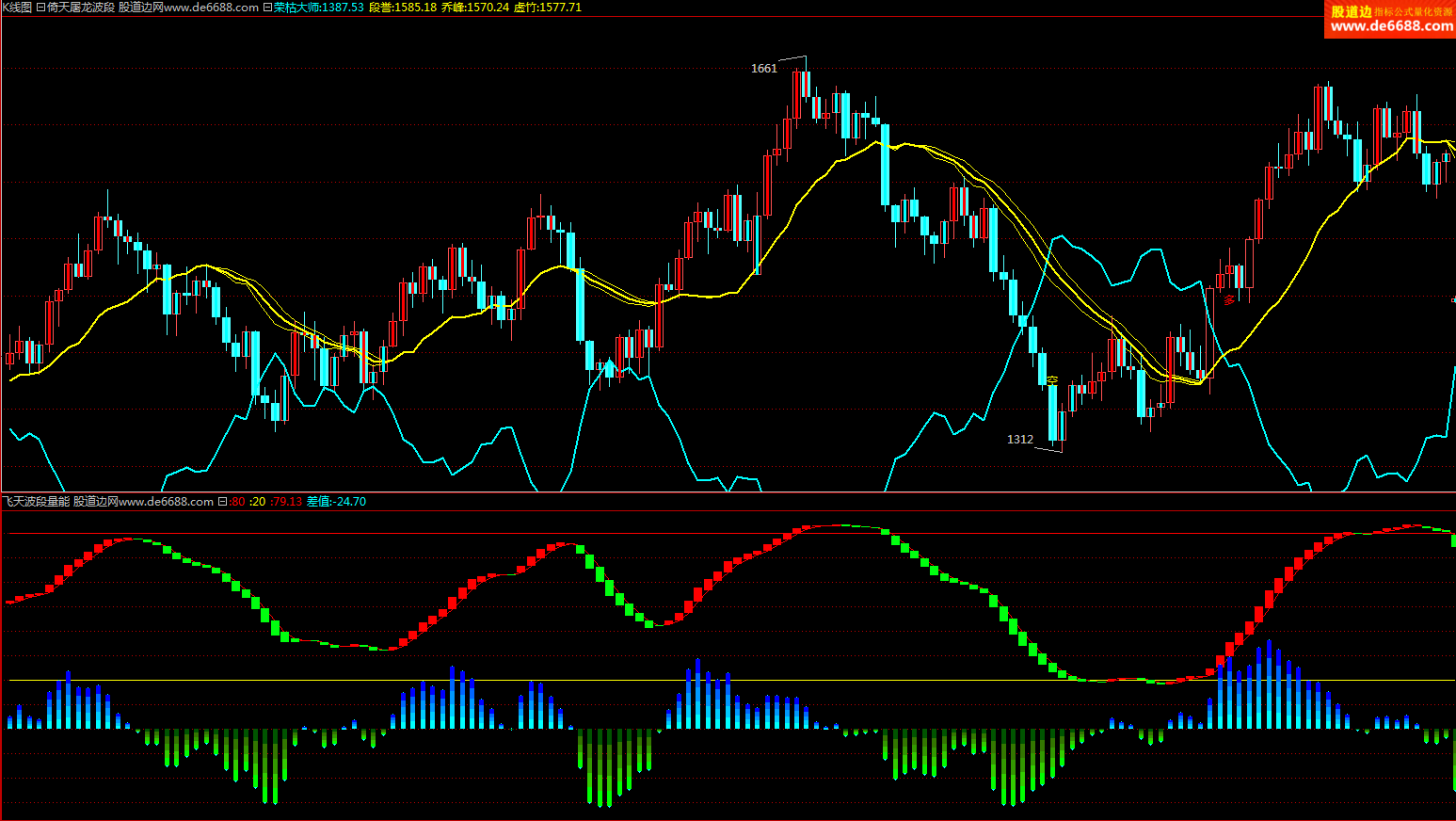Click the 差值 -24.70 readout
Screen dimensions: 1456x821
pos(336,502)
